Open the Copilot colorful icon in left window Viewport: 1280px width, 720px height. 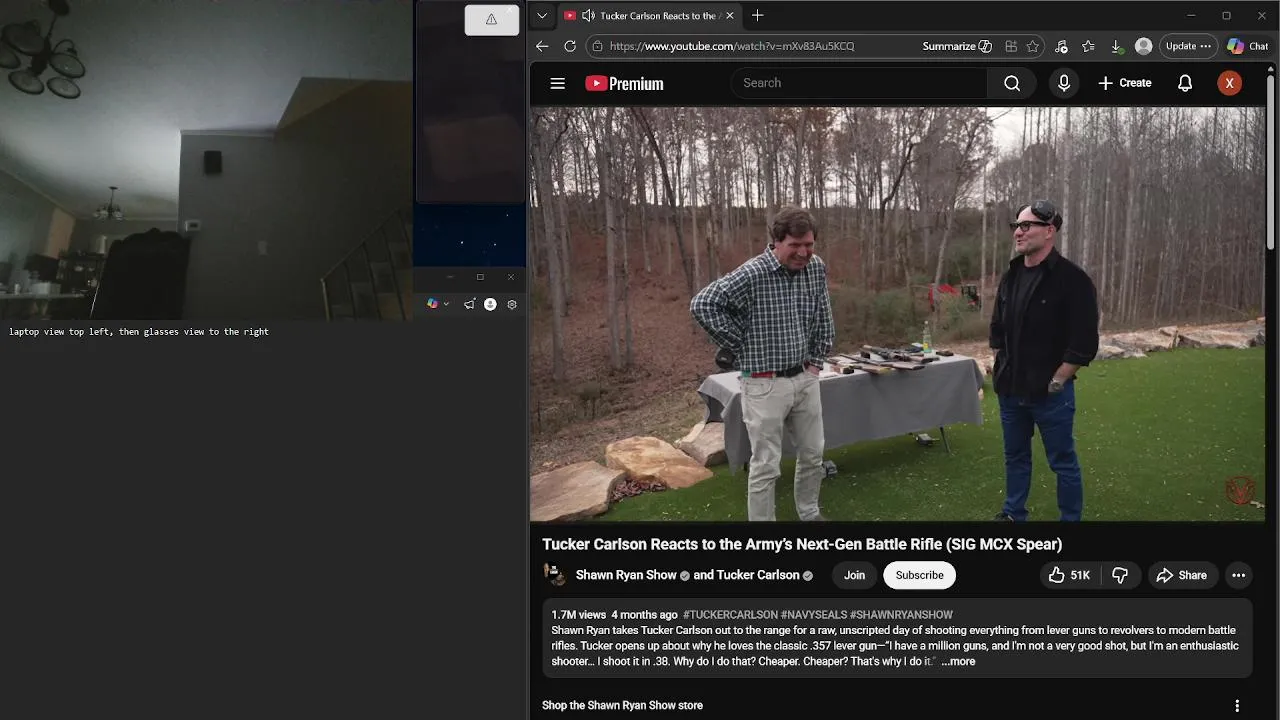[432, 304]
